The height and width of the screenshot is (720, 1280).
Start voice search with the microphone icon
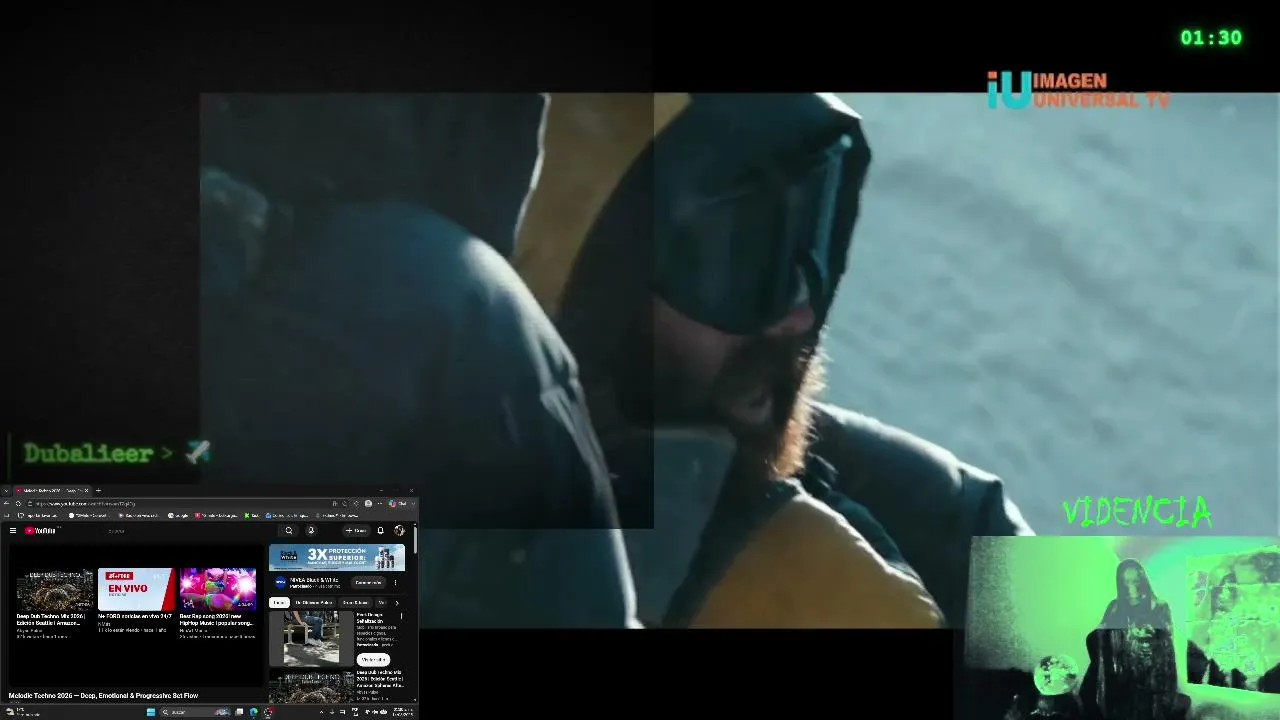click(x=311, y=531)
